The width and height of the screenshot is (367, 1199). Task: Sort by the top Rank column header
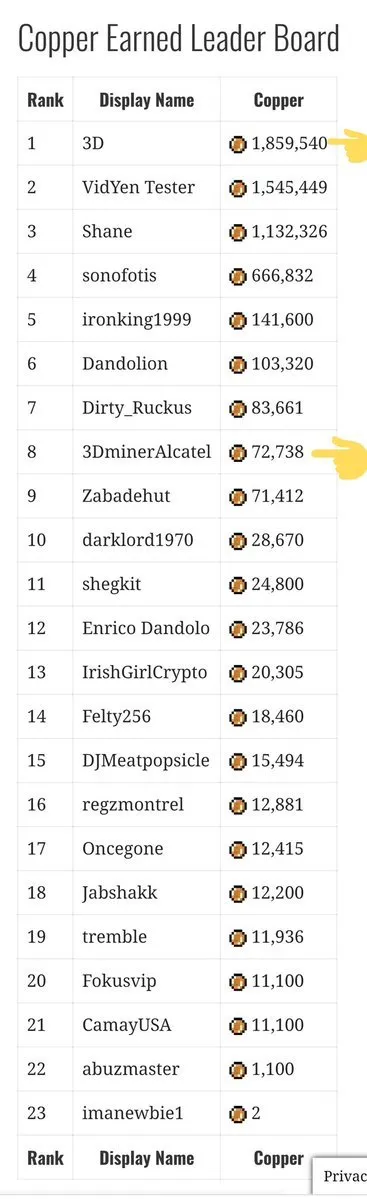click(x=45, y=100)
